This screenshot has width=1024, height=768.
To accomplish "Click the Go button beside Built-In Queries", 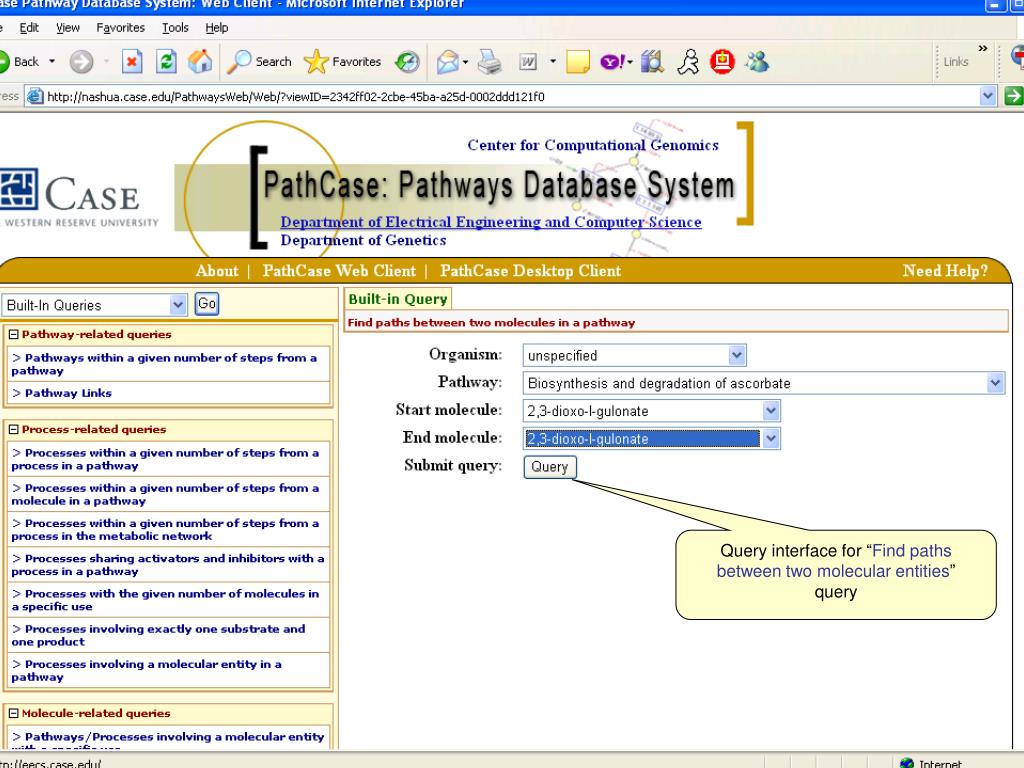I will coord(206,304).
